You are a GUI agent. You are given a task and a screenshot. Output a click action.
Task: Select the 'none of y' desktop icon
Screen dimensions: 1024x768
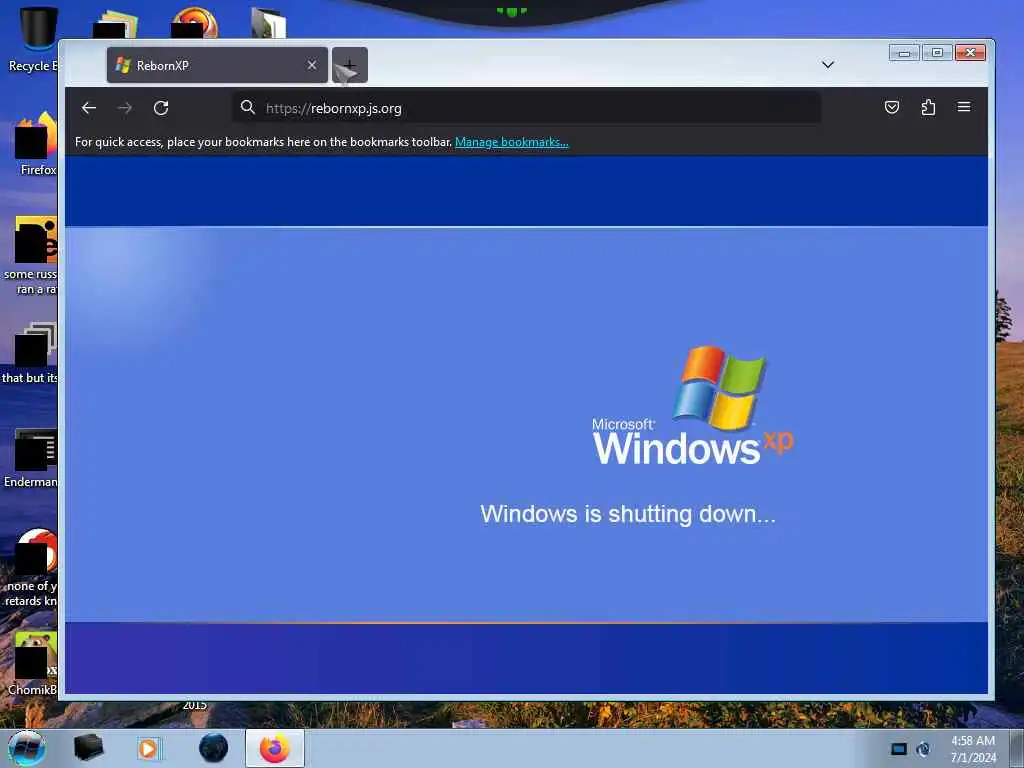pos(31,568)
